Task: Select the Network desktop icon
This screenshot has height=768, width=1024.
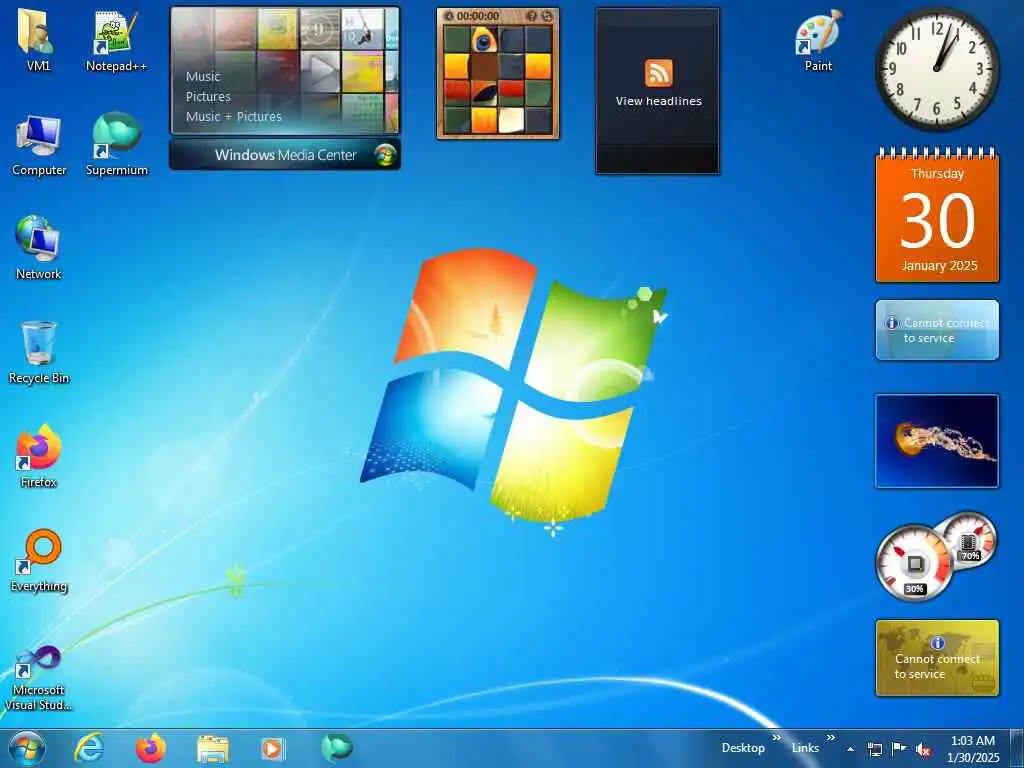Action: click(39, 248)
